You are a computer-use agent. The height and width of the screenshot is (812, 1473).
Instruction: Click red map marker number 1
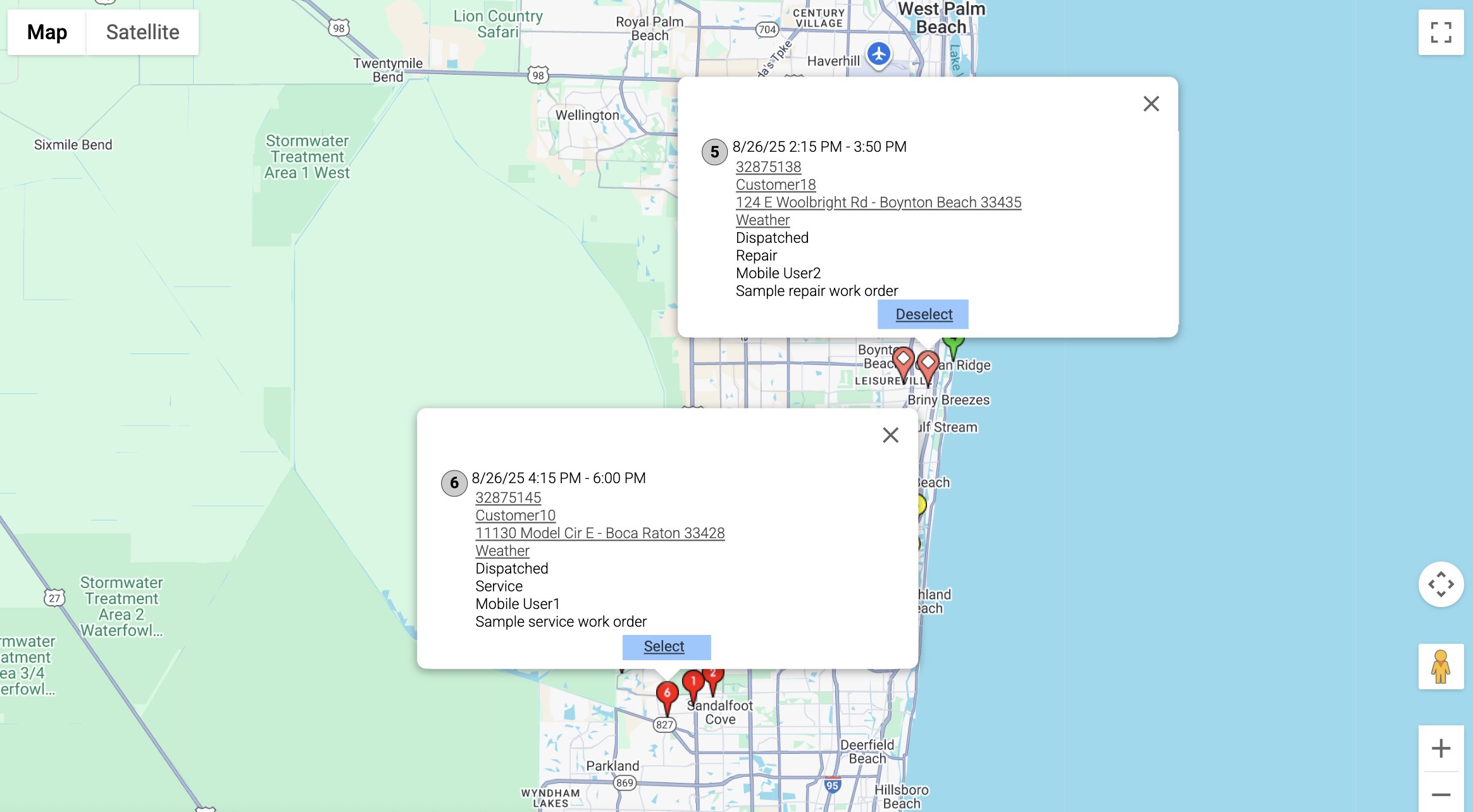tap(693, 683)
